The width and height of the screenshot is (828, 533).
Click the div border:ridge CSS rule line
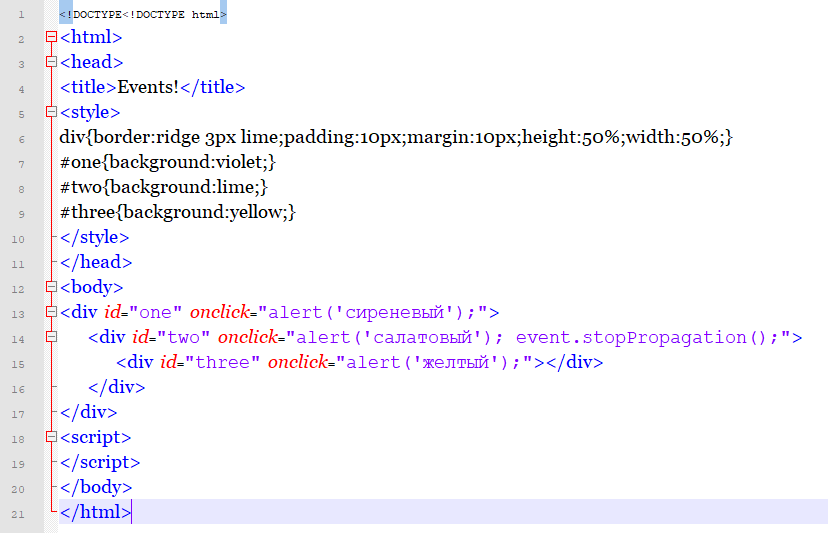(x=396, y=137)
